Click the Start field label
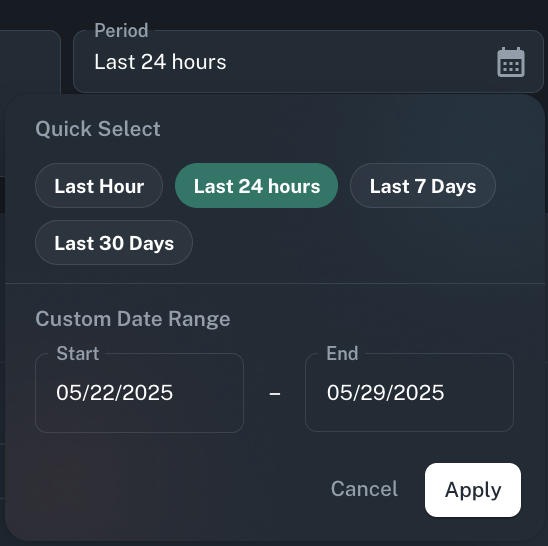 (78, 353)
